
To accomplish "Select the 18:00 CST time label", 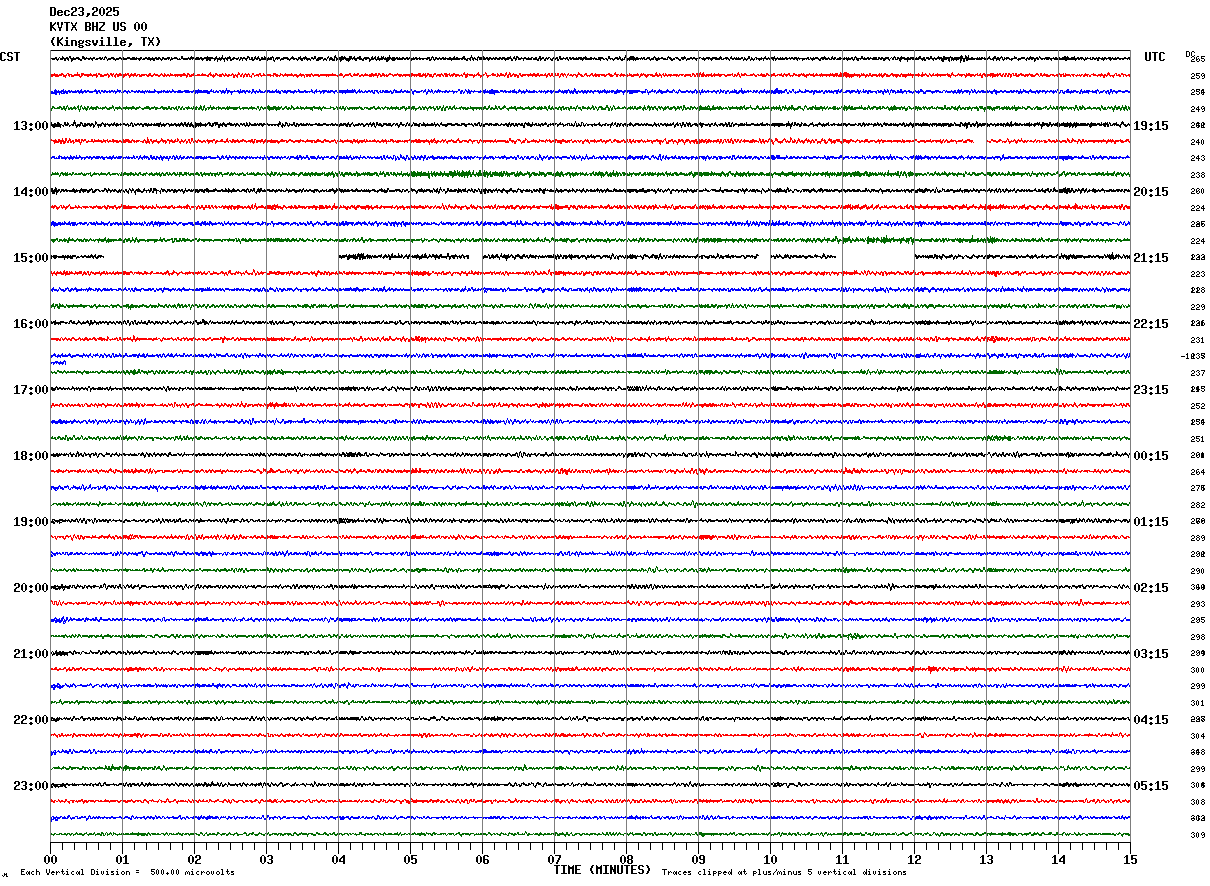I will (x=30, y=456).
